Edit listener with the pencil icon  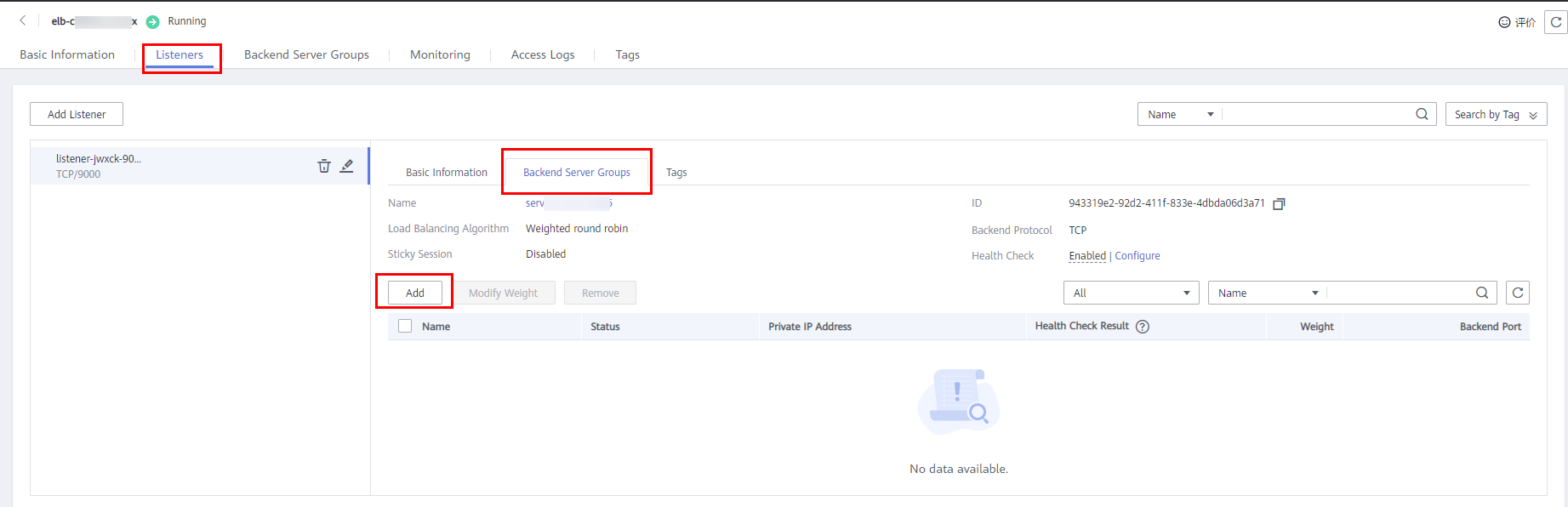pos(347,166)
